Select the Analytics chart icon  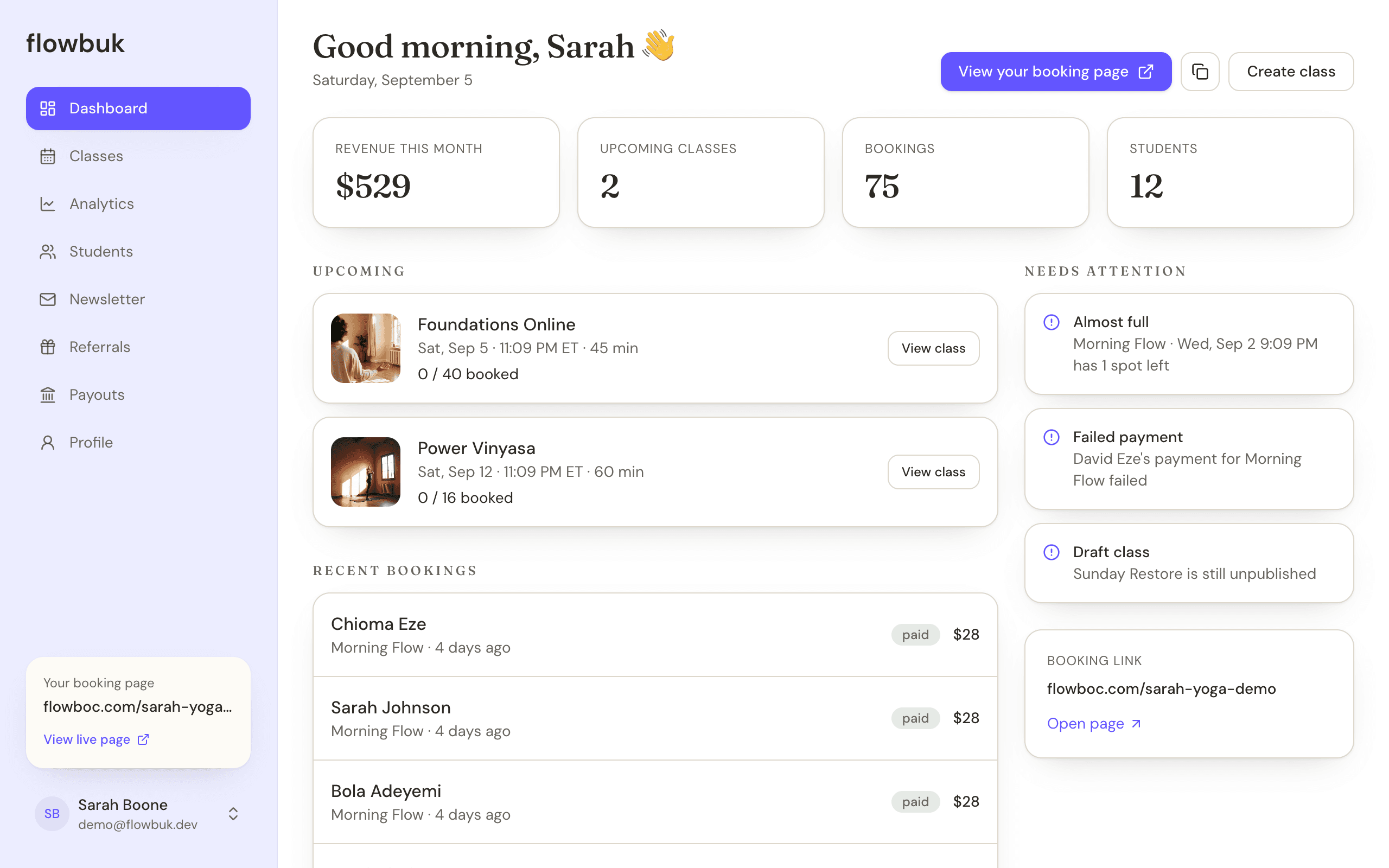(48, 204)
